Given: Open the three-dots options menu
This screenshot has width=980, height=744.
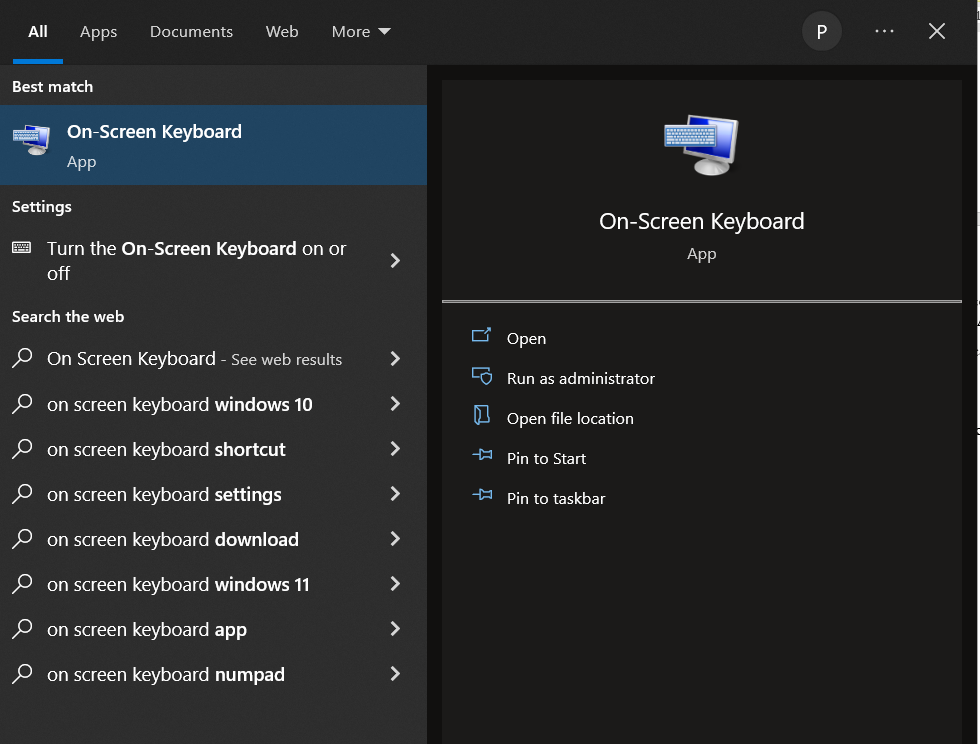Looking at the screenshot, I should pyautogui.click(x=884, y=31).
